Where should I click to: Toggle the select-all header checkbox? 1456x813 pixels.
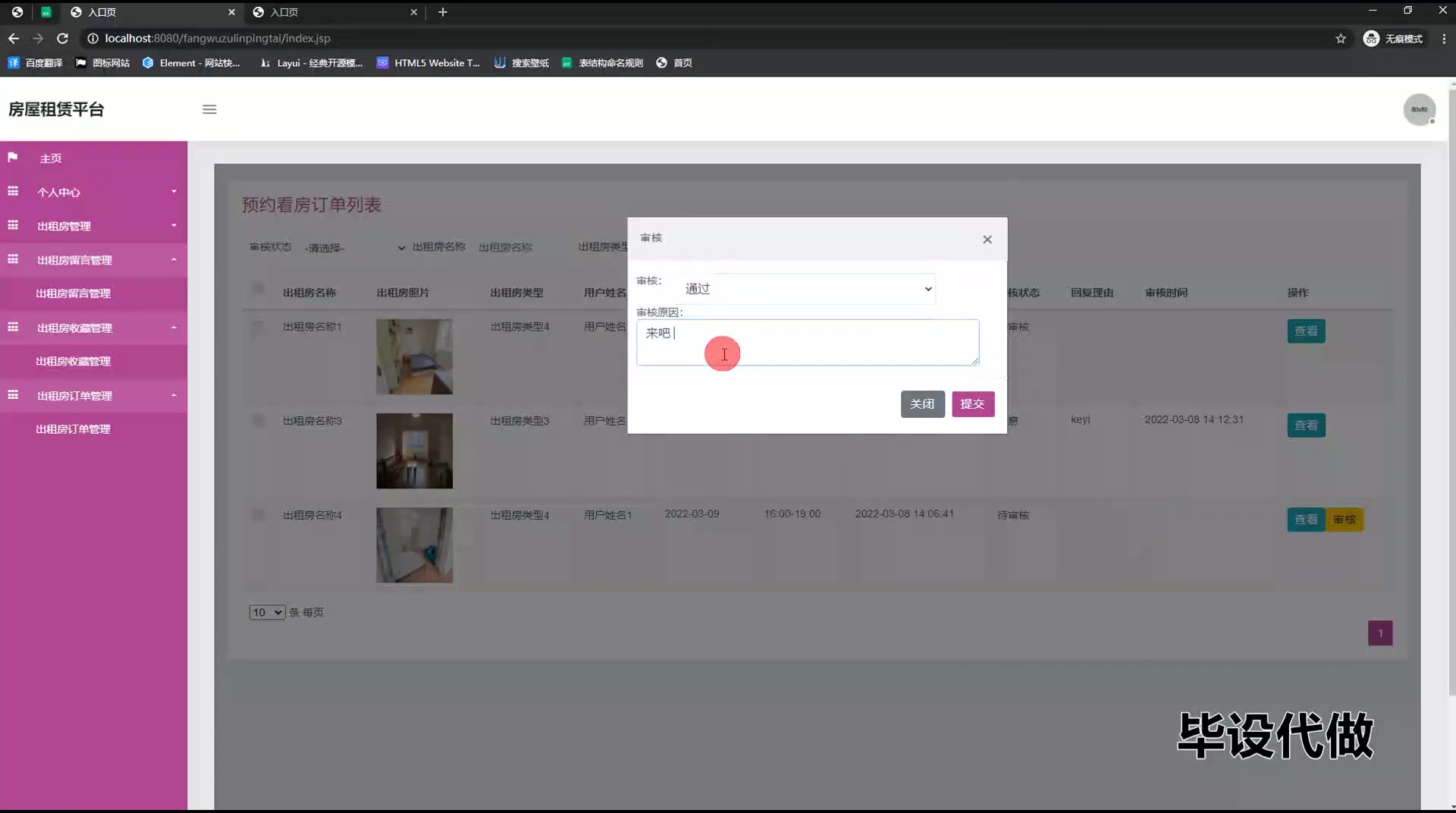259,288
